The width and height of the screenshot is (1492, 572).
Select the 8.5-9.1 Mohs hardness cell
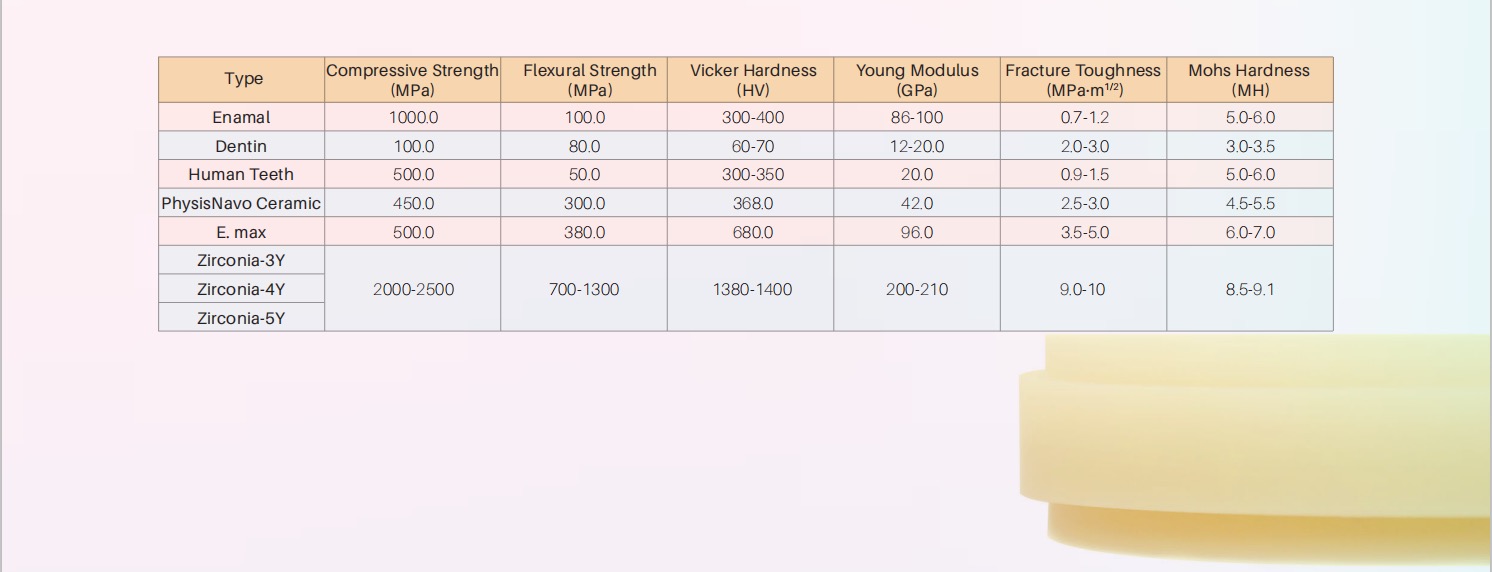tap(1250, 289)
